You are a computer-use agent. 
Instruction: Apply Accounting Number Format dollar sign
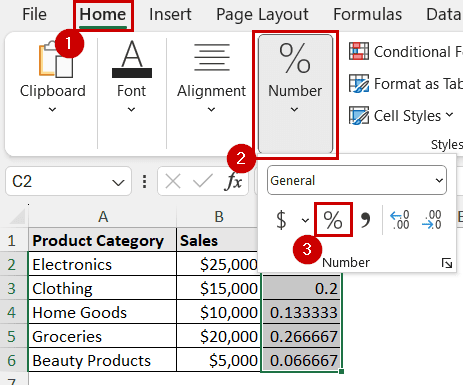click(x=281, y=220)
